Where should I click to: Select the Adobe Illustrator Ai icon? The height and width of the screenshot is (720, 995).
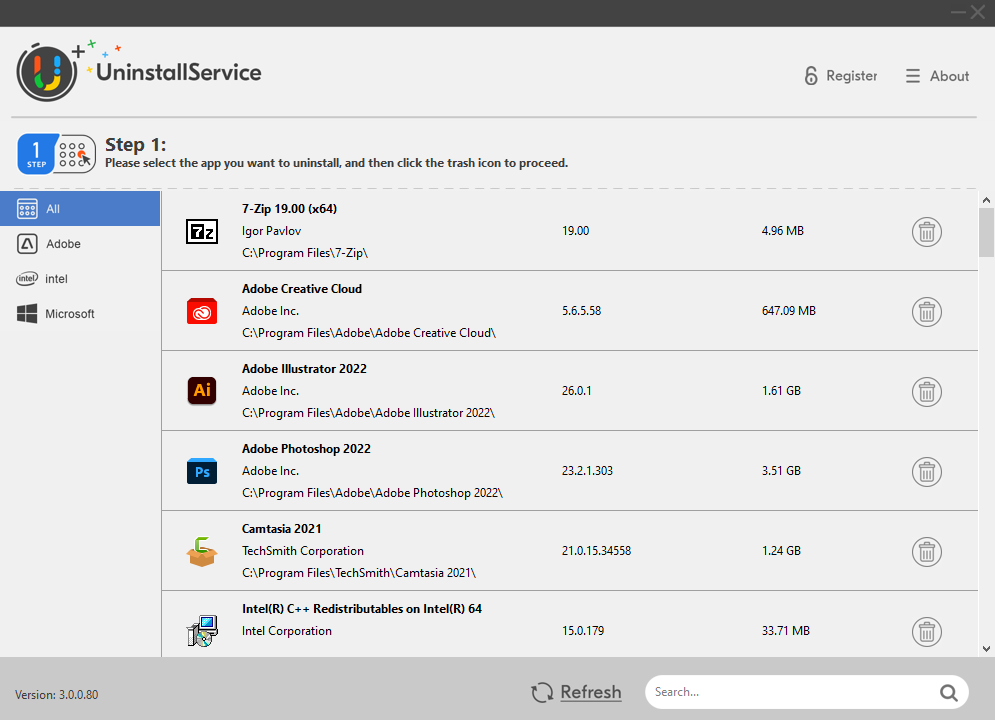coord(202,391)
